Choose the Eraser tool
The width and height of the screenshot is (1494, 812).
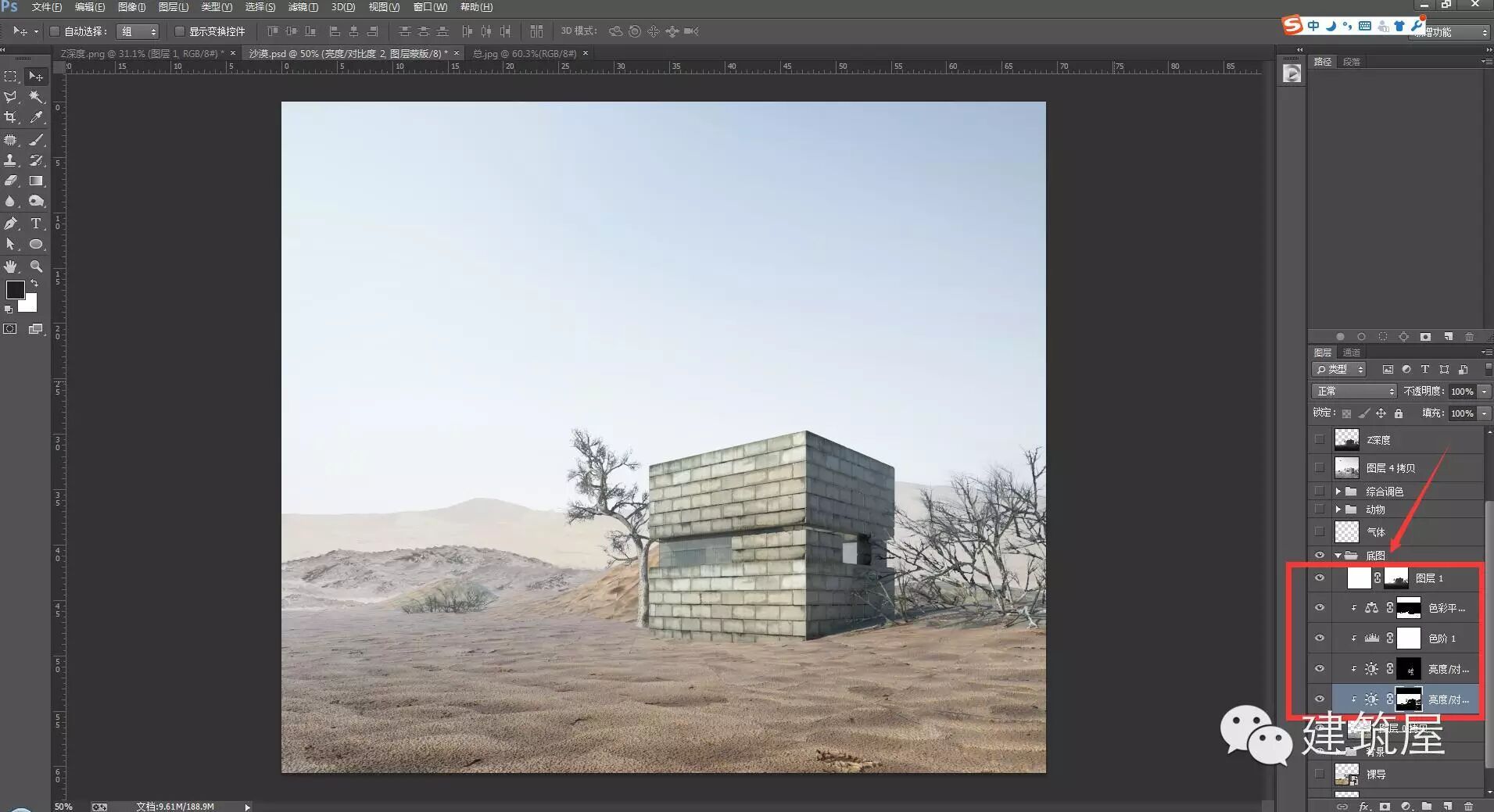11,181
